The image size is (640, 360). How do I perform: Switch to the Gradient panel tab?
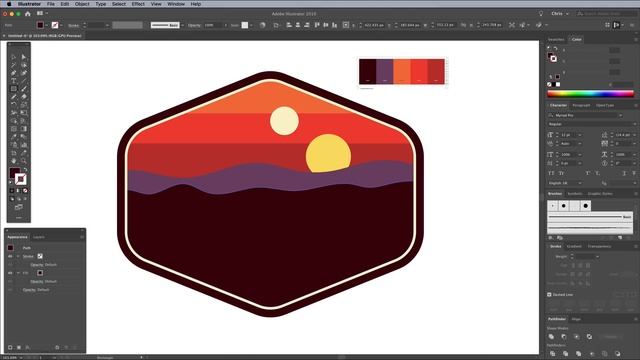coord(574,246)
